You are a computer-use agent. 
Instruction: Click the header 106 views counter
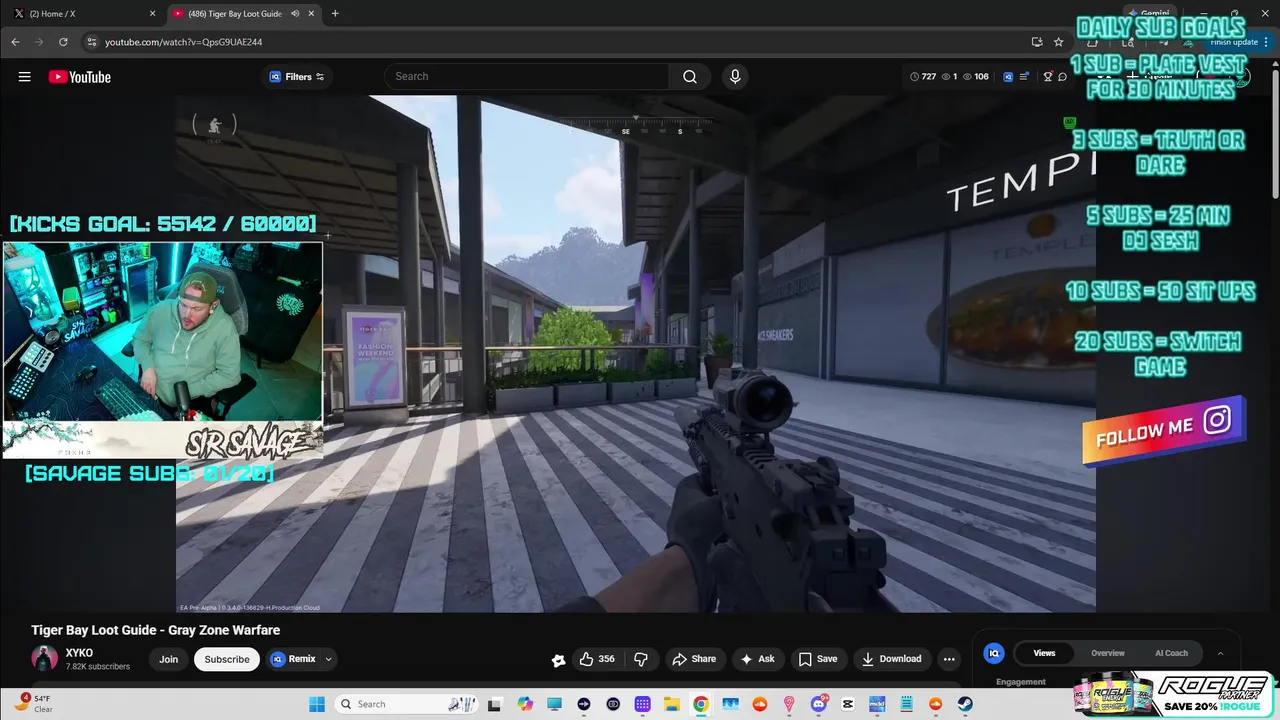click(x=975, y=77)
